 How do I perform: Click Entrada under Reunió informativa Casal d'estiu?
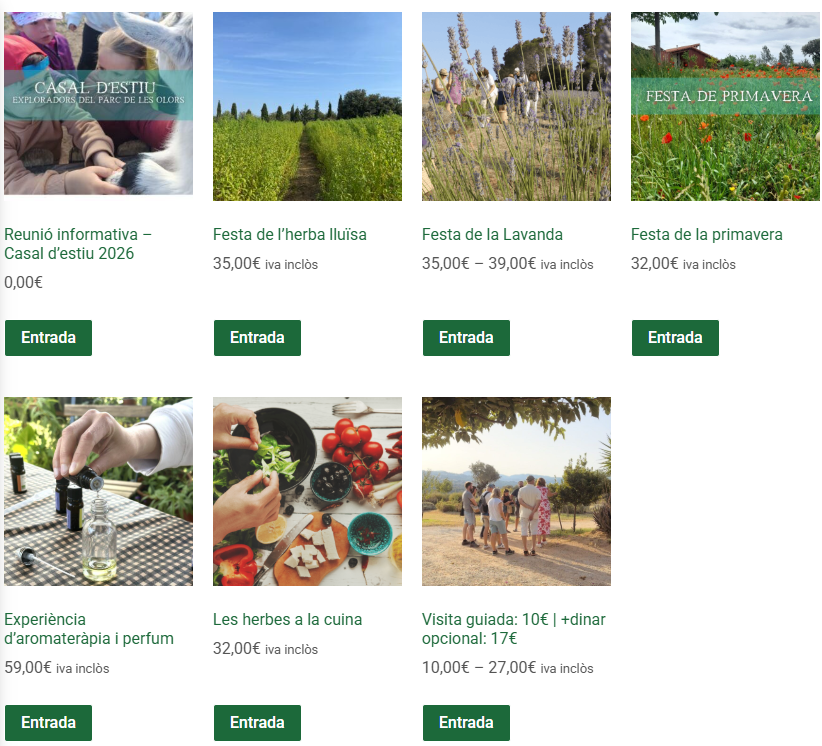tap(48, 338)
